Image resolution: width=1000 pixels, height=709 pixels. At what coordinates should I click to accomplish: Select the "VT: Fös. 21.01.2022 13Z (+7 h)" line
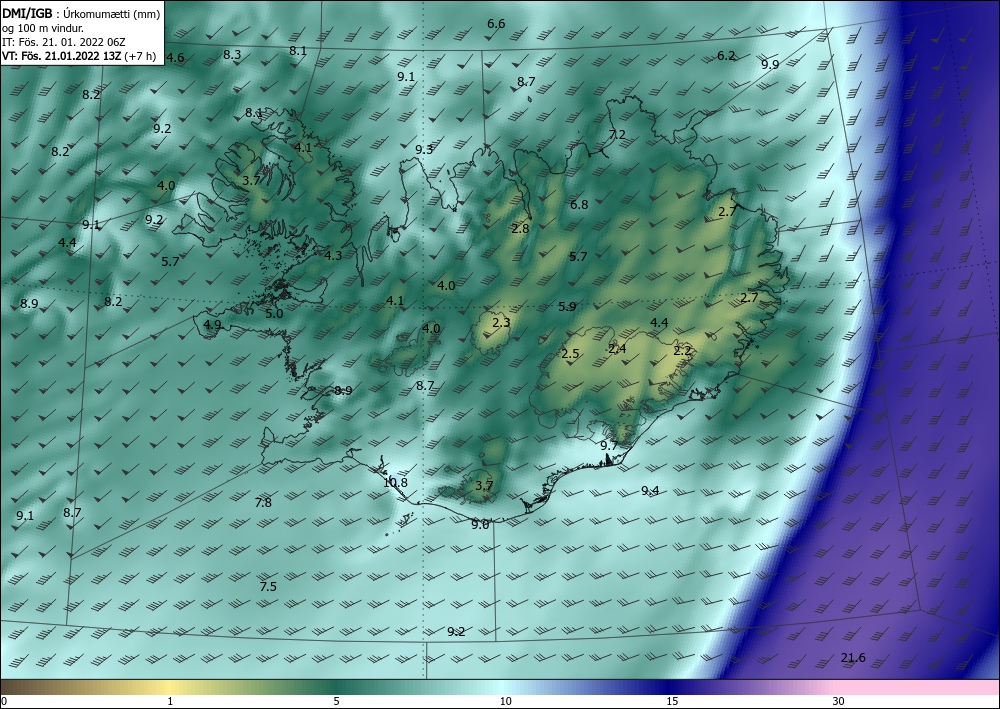78,56
